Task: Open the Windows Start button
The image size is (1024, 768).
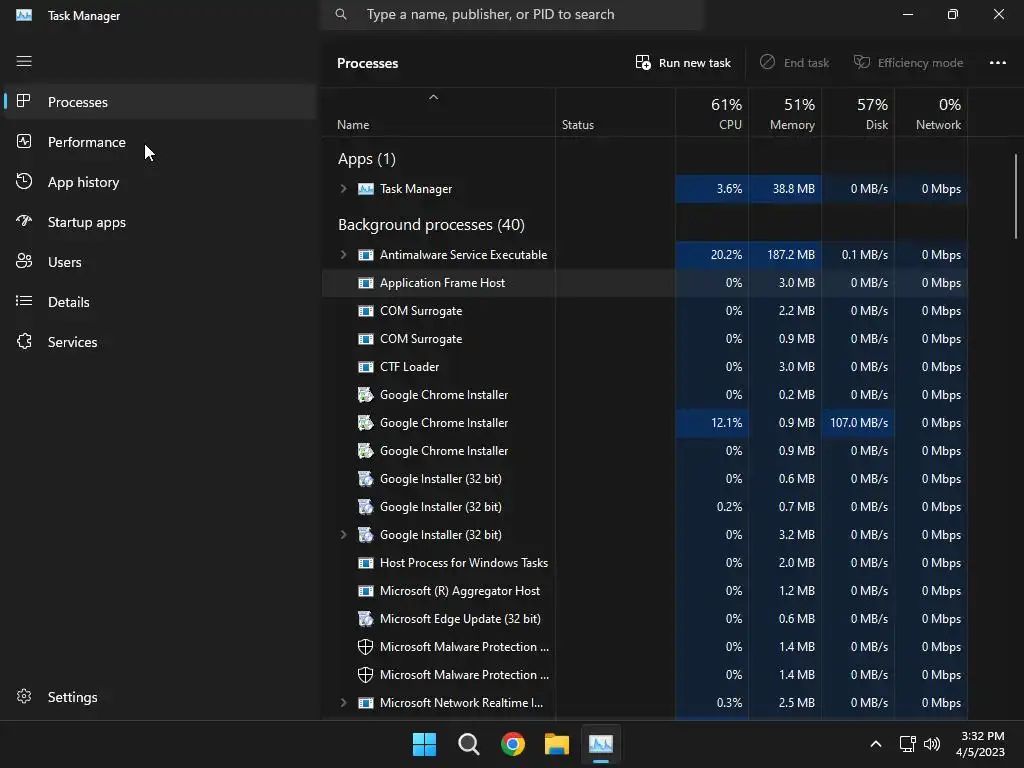Action: (424, 744)
